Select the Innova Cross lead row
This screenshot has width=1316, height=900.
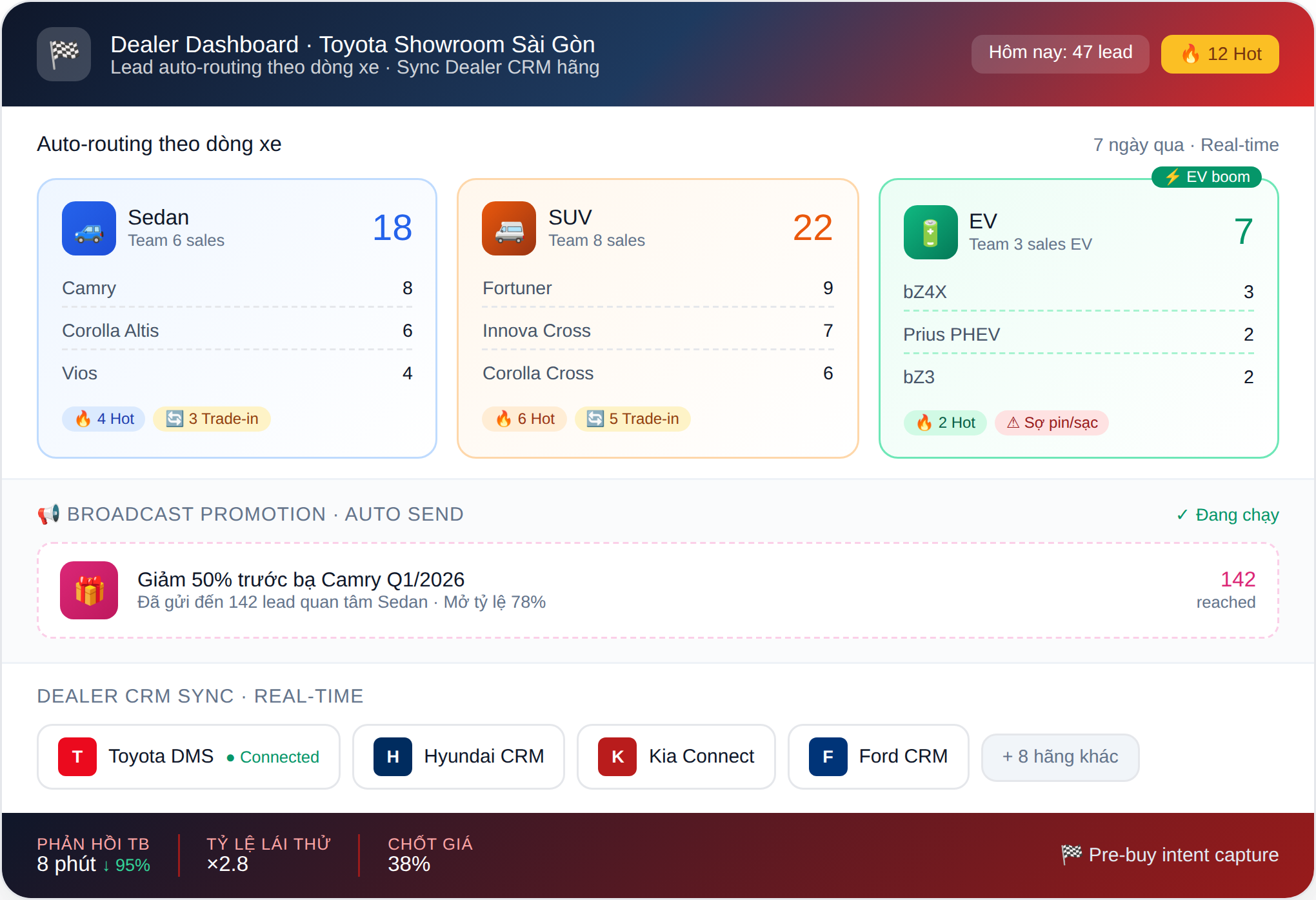(x=658, y=330)
